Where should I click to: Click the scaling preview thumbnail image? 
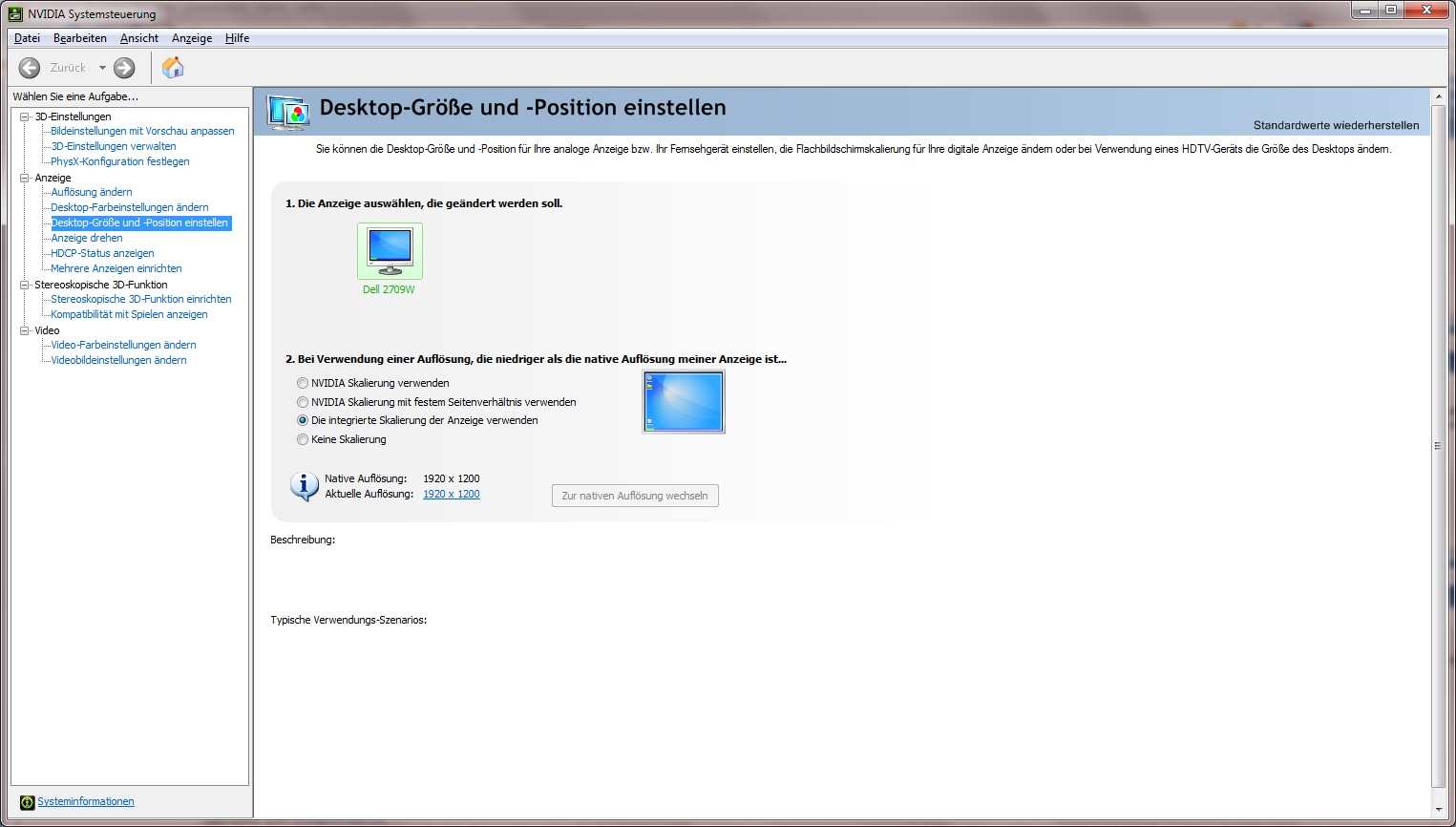[684, 402]
